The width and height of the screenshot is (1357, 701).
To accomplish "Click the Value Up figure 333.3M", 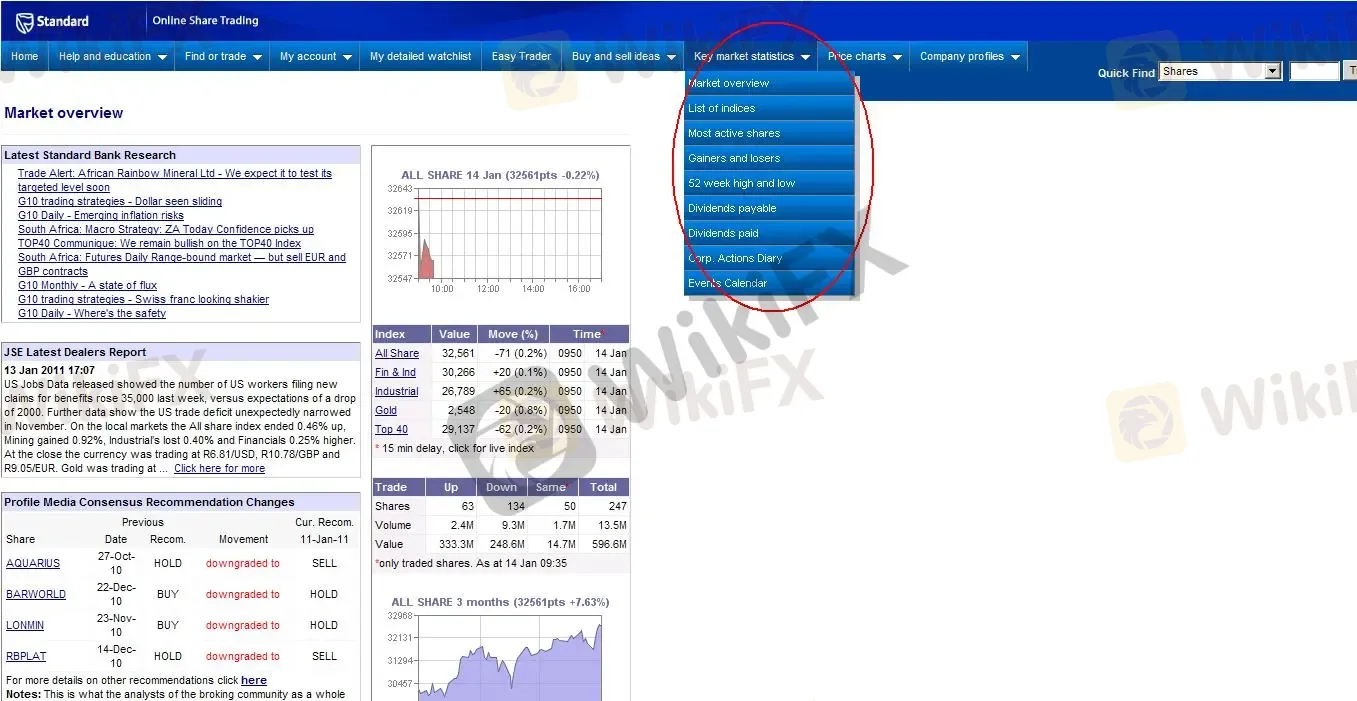I will (456, 544).
